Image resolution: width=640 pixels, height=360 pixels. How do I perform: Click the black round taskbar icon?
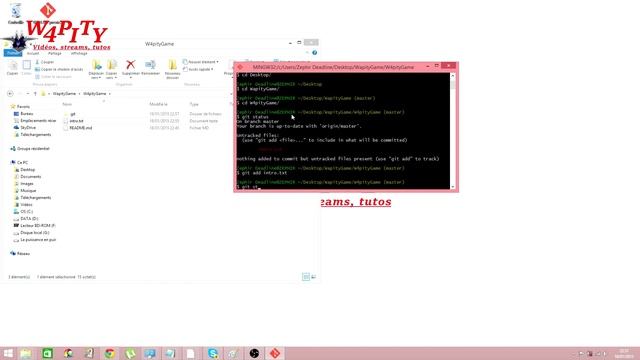254,353
